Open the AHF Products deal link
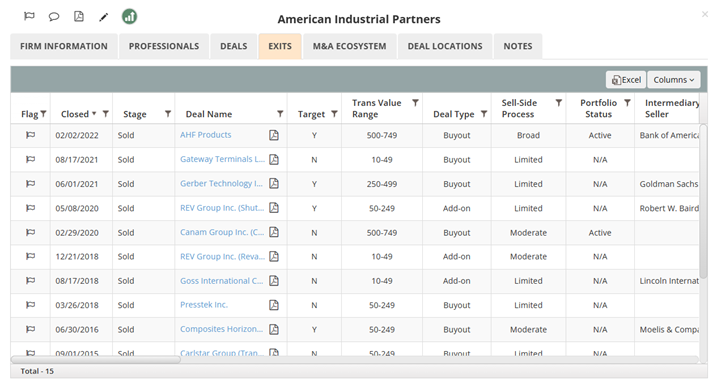Viewport: 717px width, 380px height. pos(205,135)
